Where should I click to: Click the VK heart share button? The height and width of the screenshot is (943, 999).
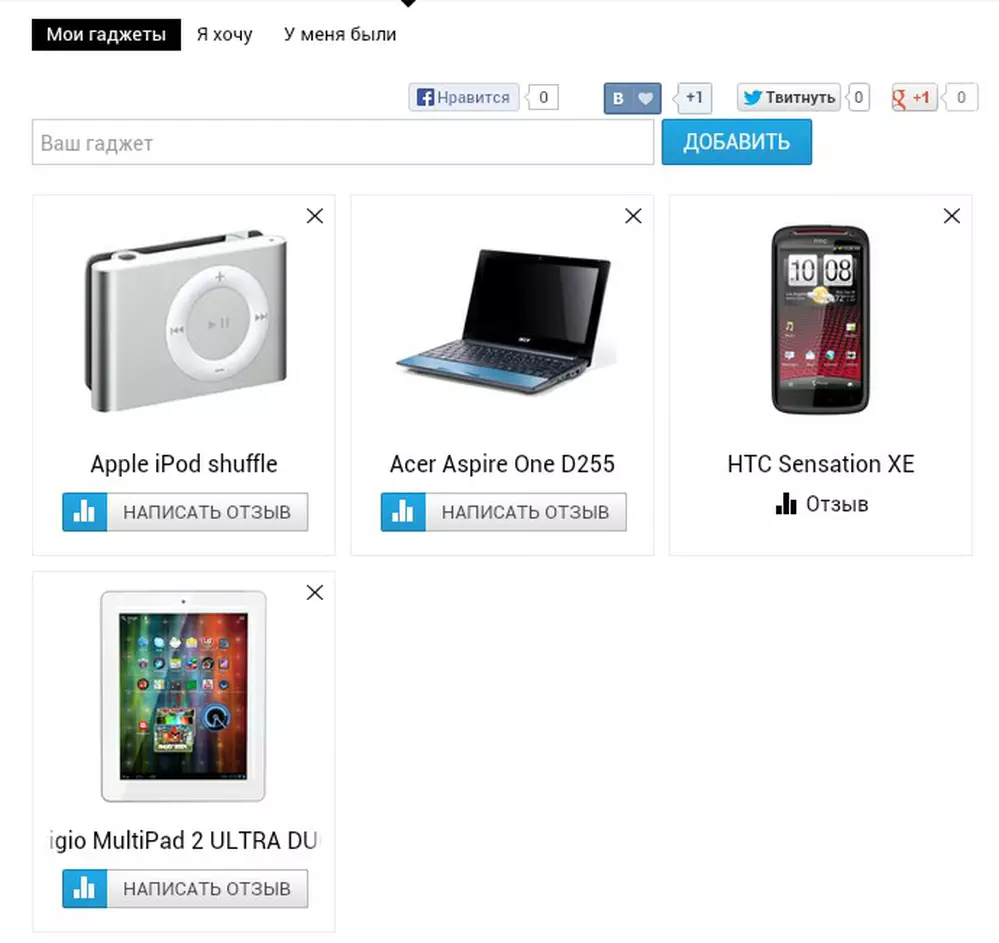(x=632, y=98)
